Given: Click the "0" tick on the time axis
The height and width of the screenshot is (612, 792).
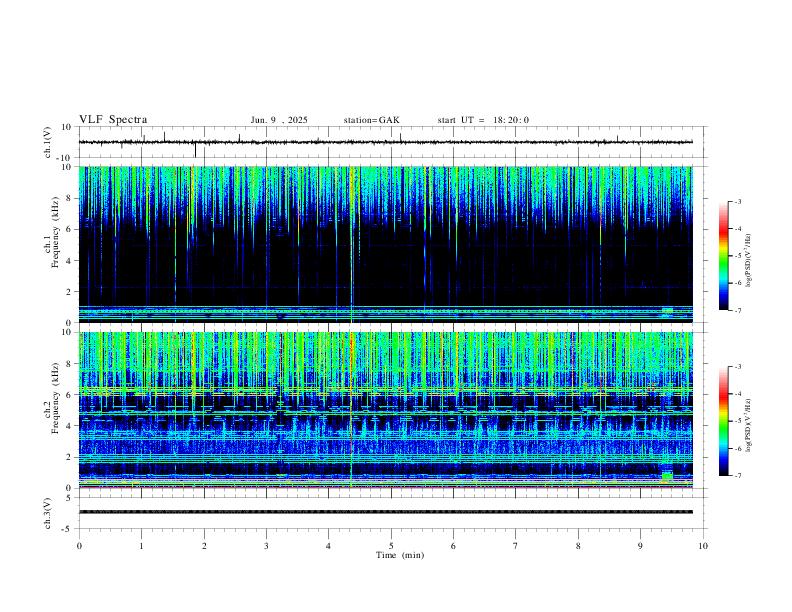Looking at the screenshot, I should 79,546.
